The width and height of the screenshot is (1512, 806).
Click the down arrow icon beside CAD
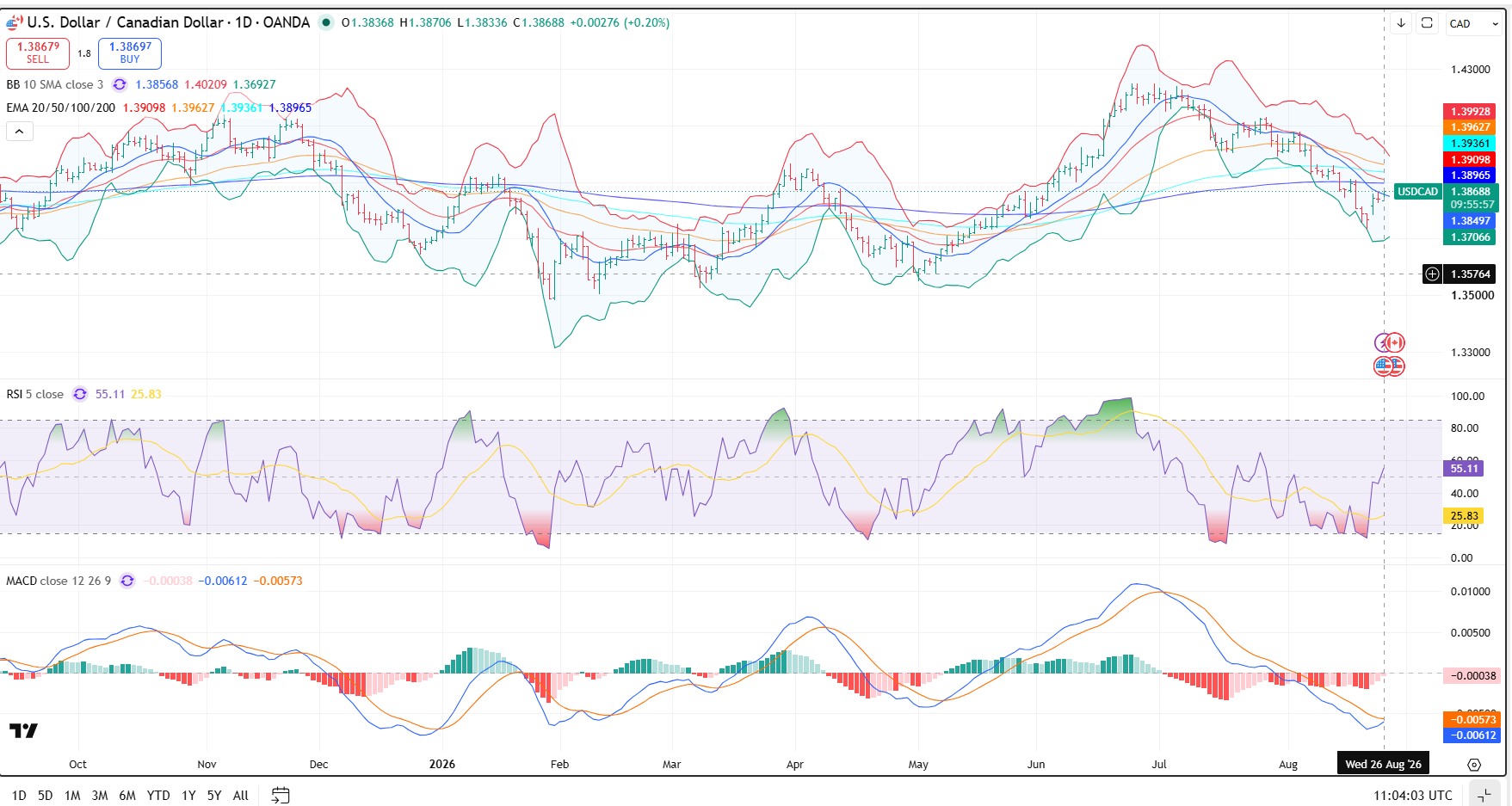point(1401,23)
